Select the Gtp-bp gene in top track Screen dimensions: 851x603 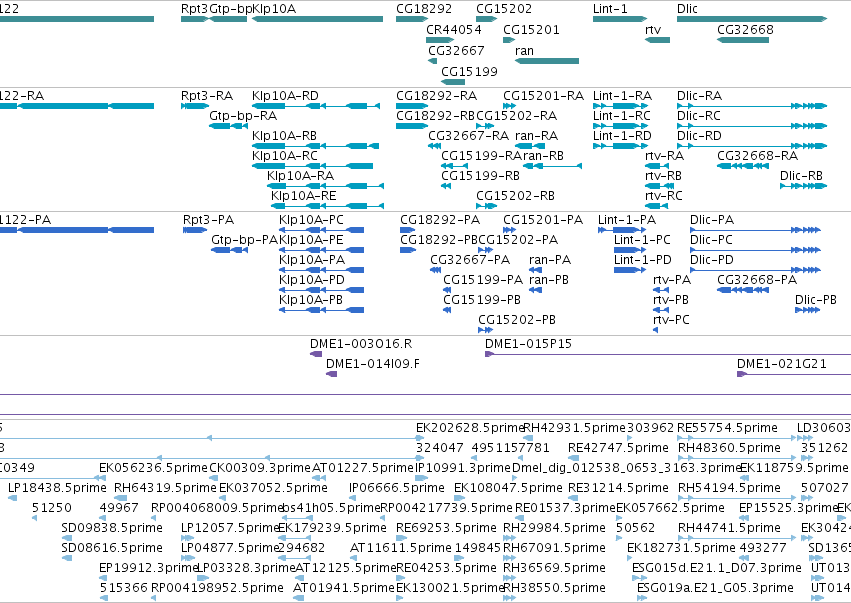[228, 19]
